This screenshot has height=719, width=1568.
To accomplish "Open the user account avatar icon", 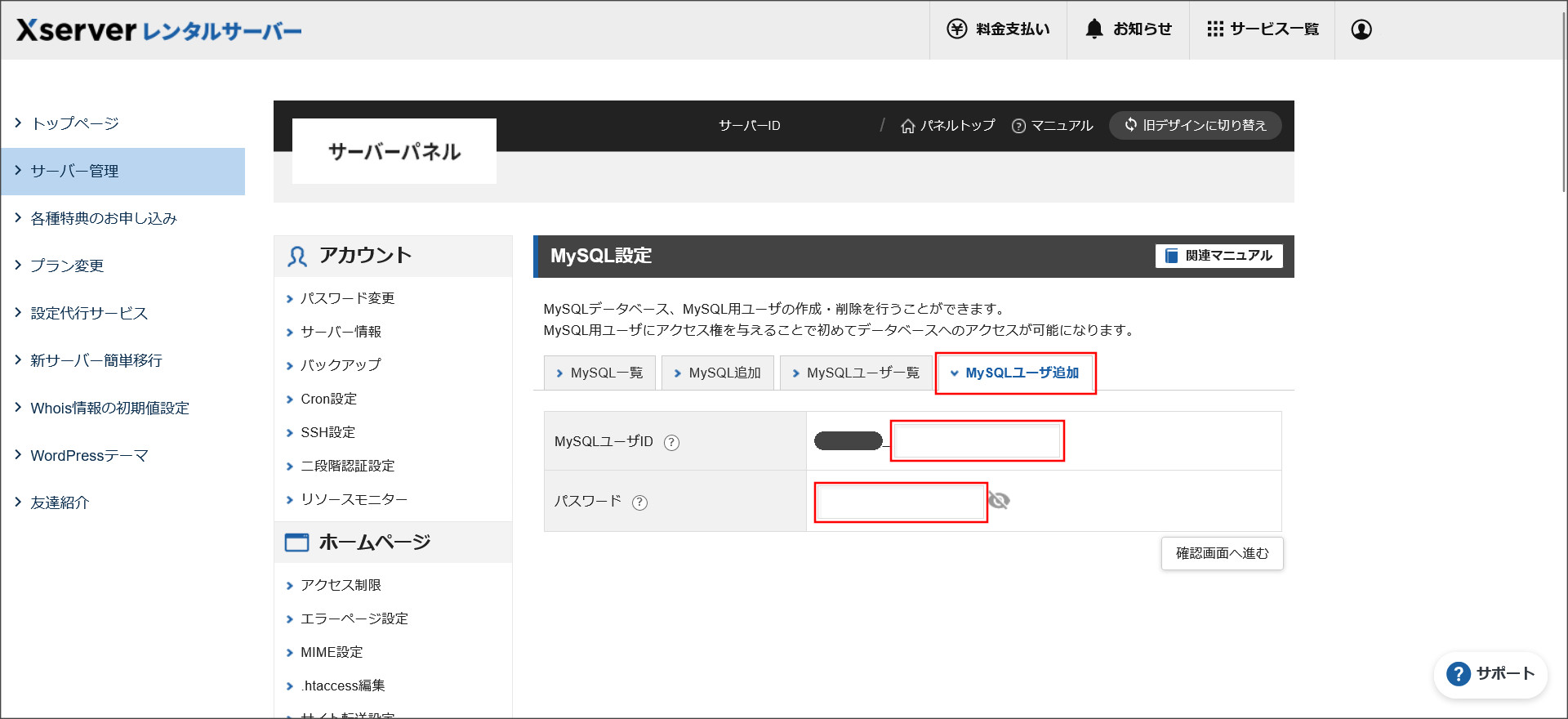I will (x=1361, y=29).
